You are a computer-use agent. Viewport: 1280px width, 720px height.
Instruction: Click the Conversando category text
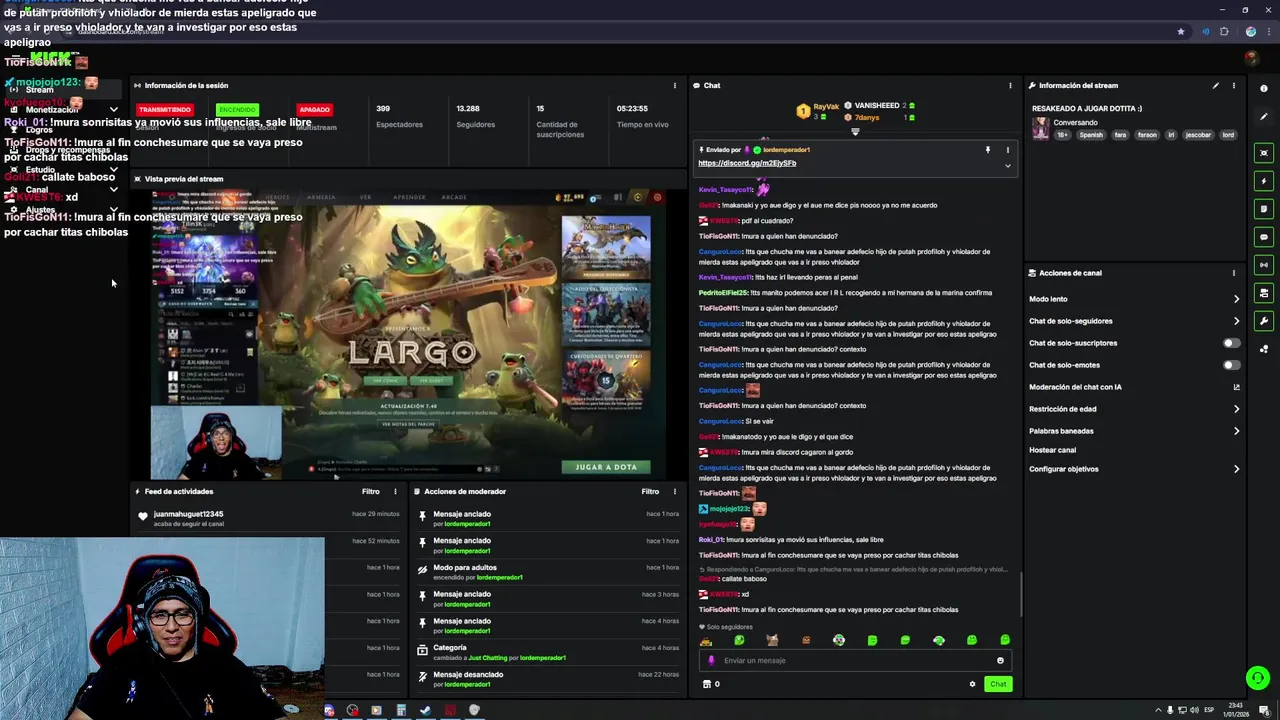(1075, 123)
